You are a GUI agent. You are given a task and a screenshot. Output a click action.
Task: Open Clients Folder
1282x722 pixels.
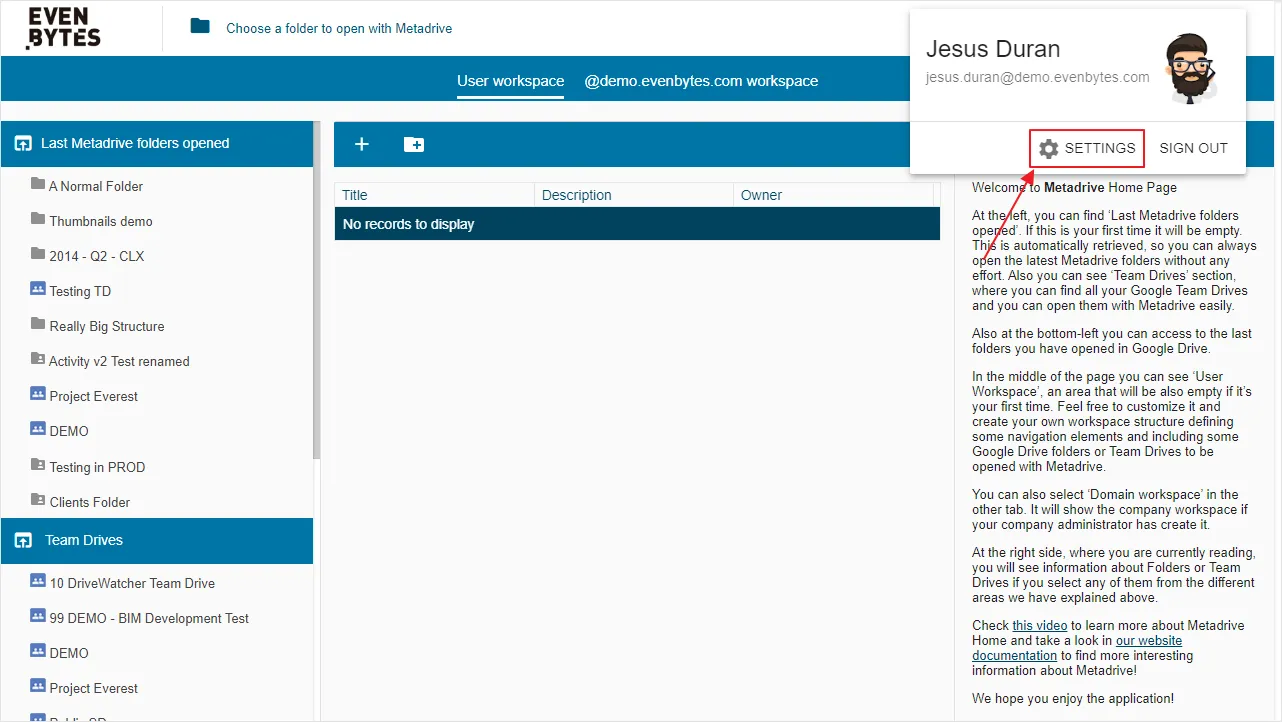[x=90, y=502]
